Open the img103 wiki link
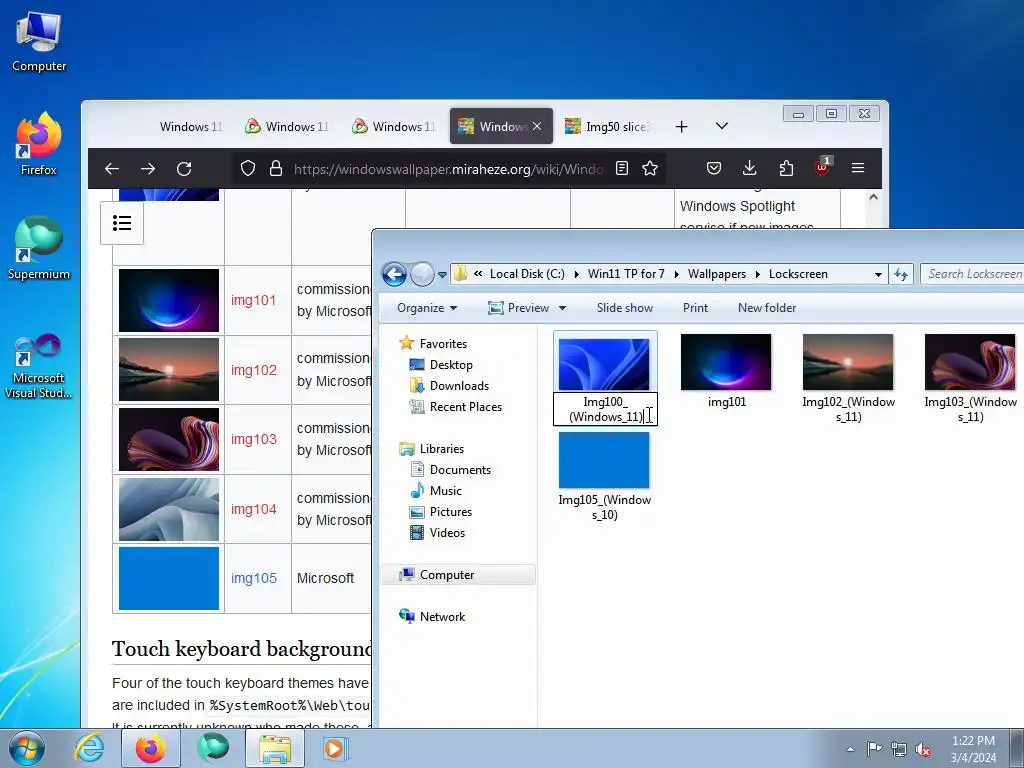Image resolution: width=1024 pixels, height=768 pixels. pyautogui.click(x=253, y=440)
